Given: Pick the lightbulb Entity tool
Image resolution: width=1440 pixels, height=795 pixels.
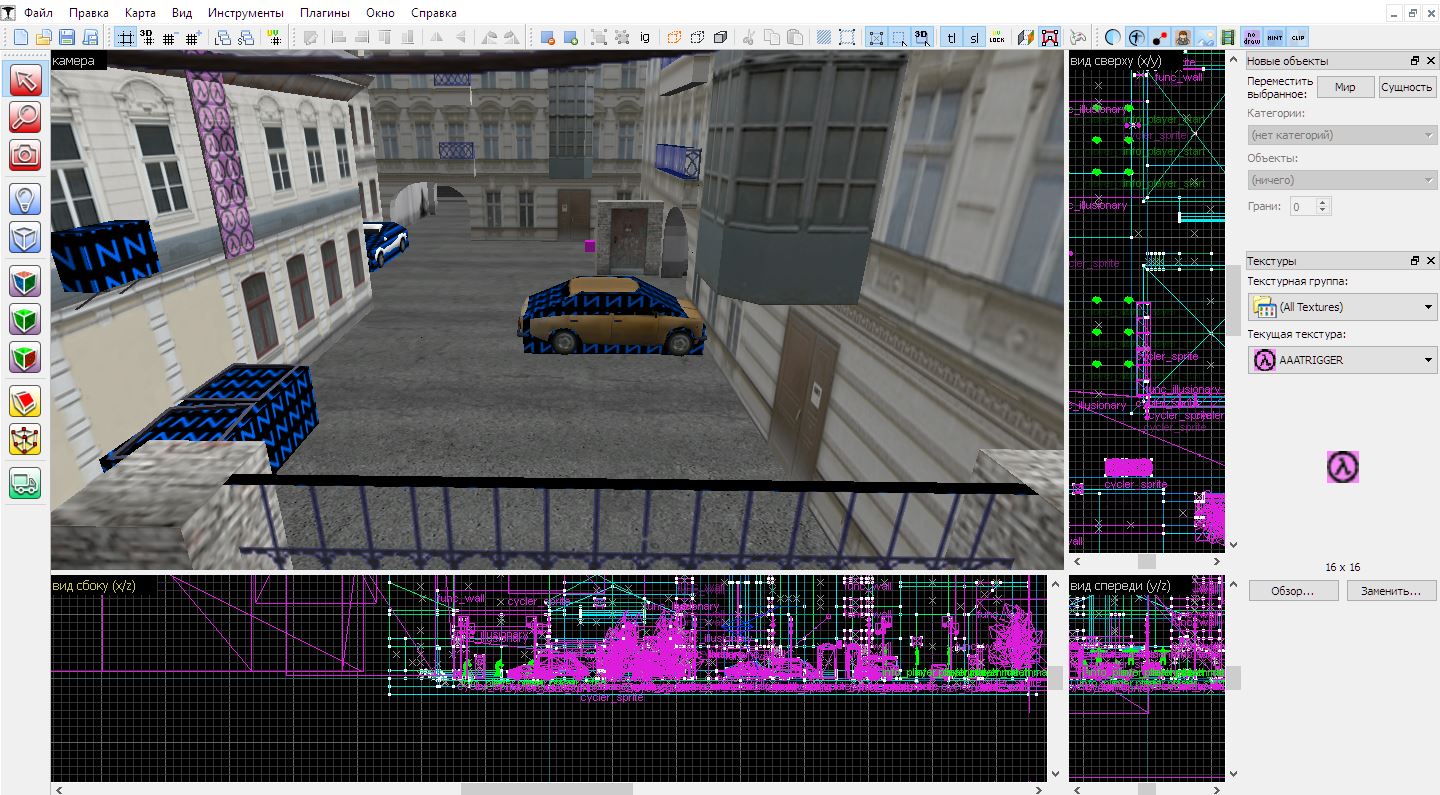Looking at the screenshot, I should (x=25, y=199).
